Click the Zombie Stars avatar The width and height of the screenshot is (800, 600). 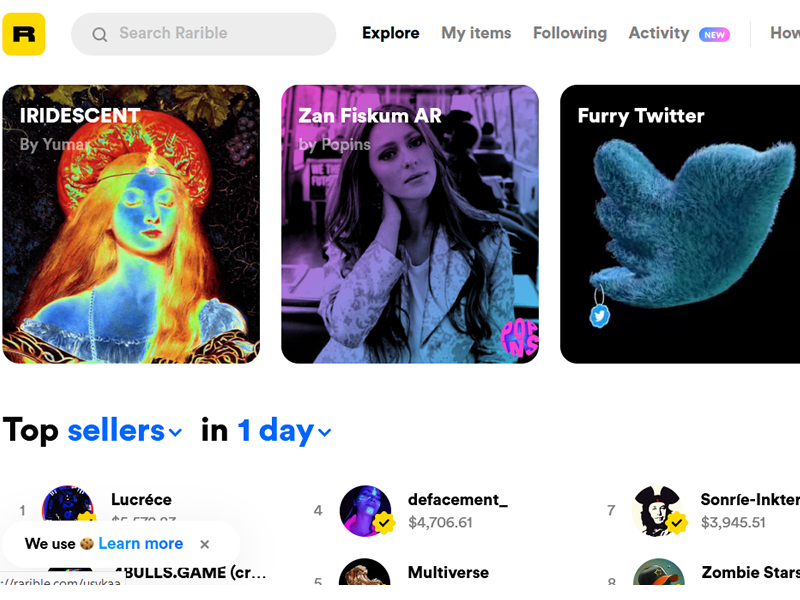pos(659,571)
